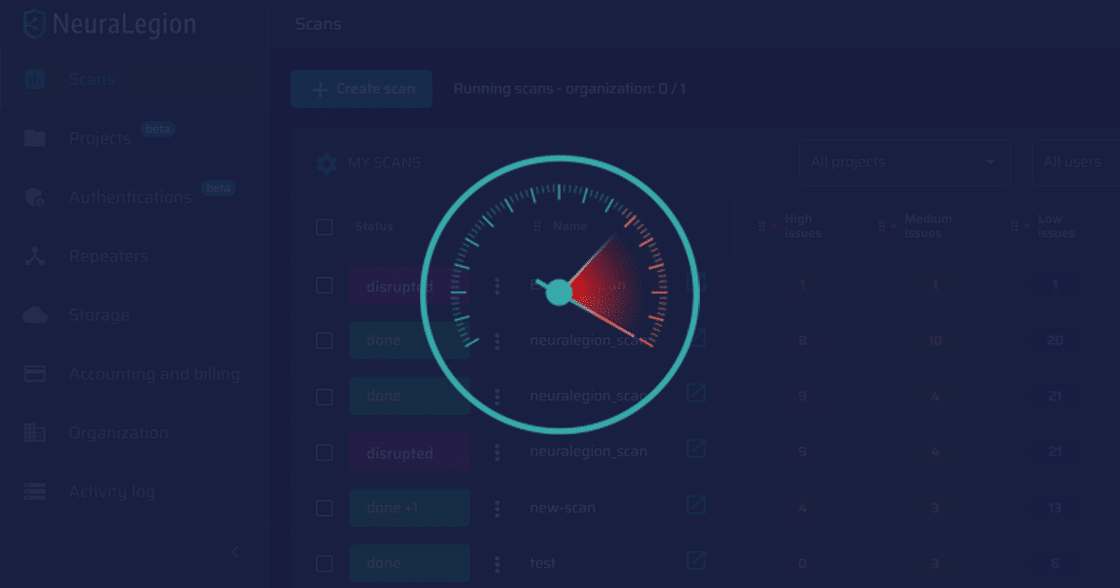Click the Medium issues column header
1120x588 pixels.
[x=928, y=226]
